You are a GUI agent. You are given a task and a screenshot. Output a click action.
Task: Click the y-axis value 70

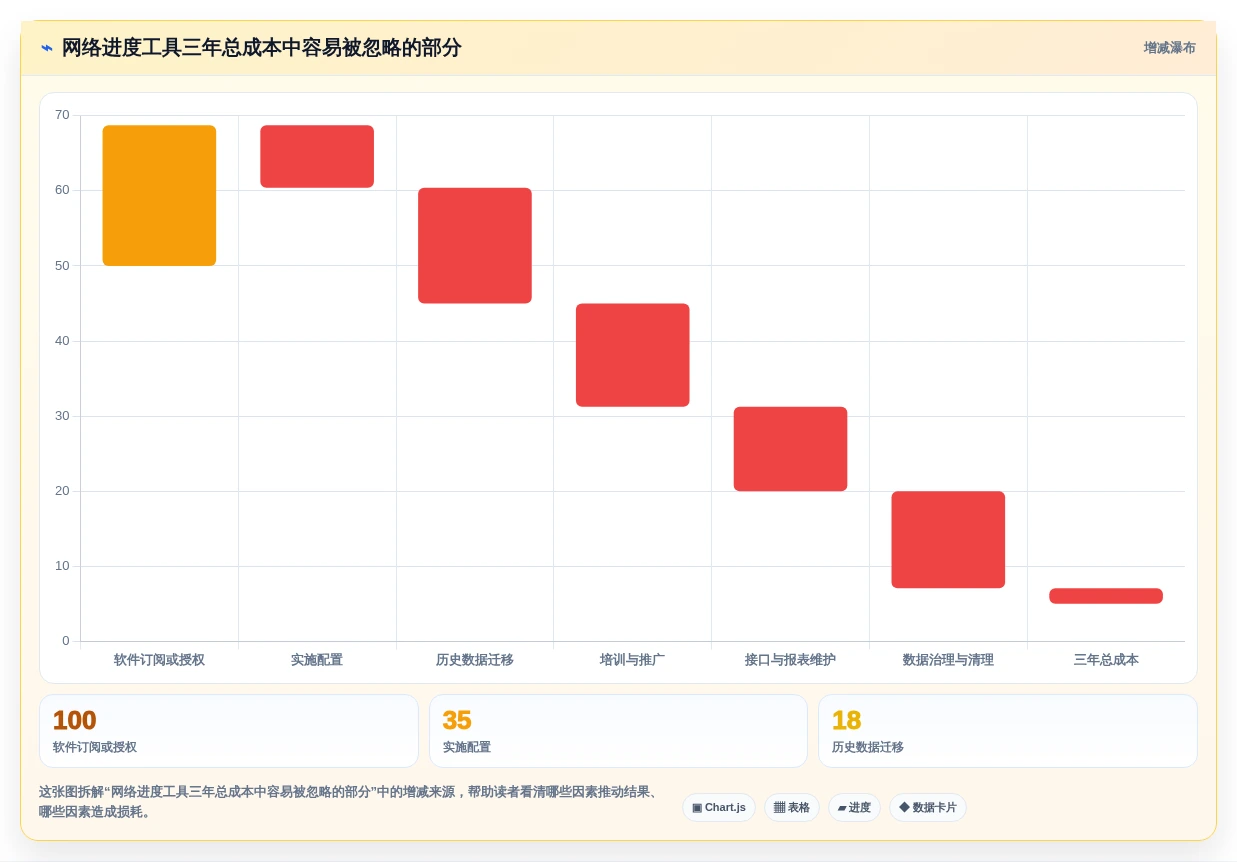(62, 115)
